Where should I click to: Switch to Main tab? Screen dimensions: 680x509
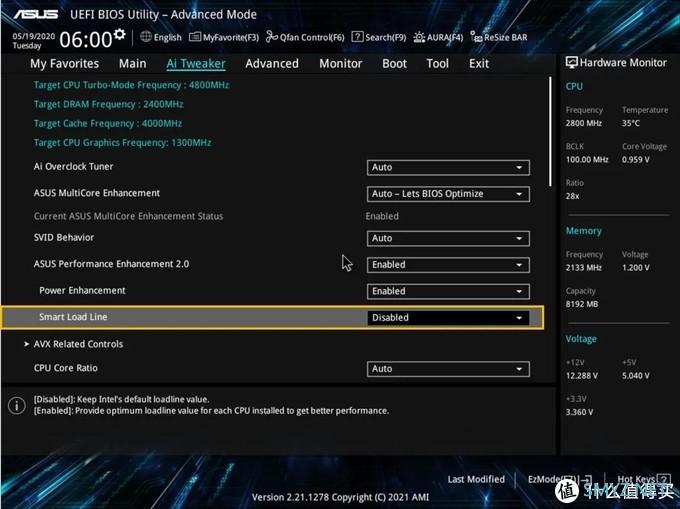tap(133, 64)
